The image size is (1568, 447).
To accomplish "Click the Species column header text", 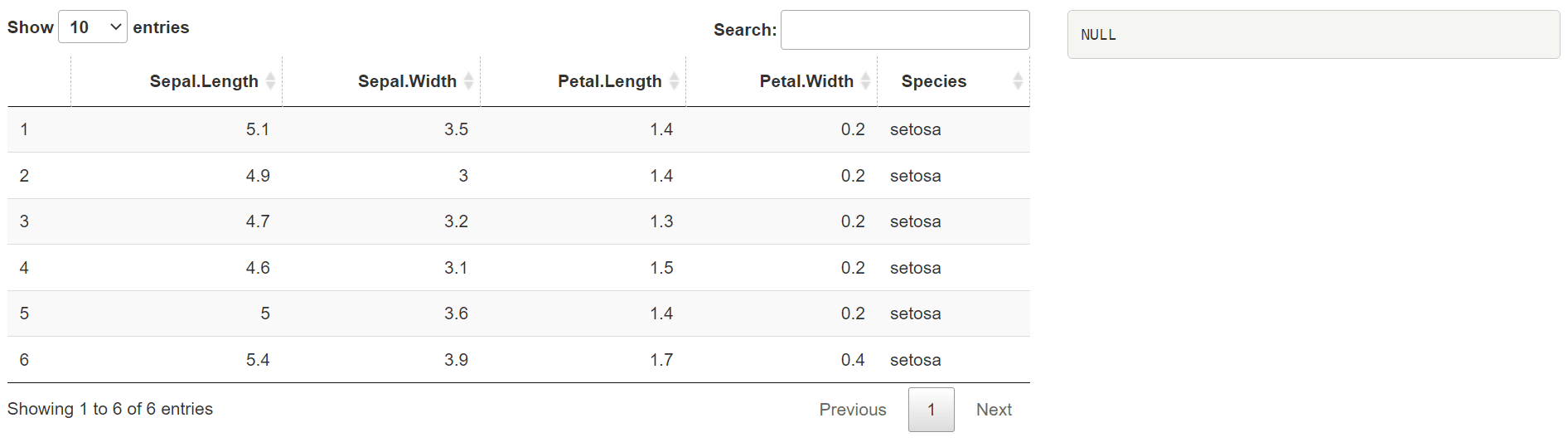I will [x=934, y=81].
